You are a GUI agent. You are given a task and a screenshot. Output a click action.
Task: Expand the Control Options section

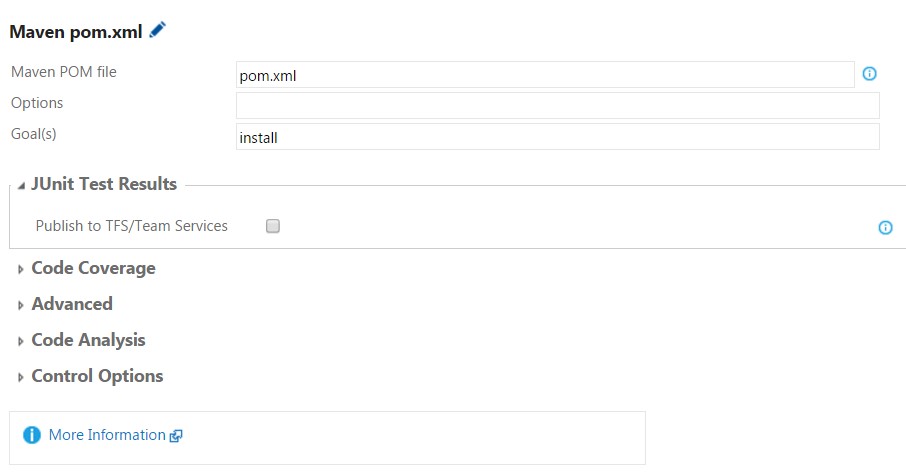point(21,377)
